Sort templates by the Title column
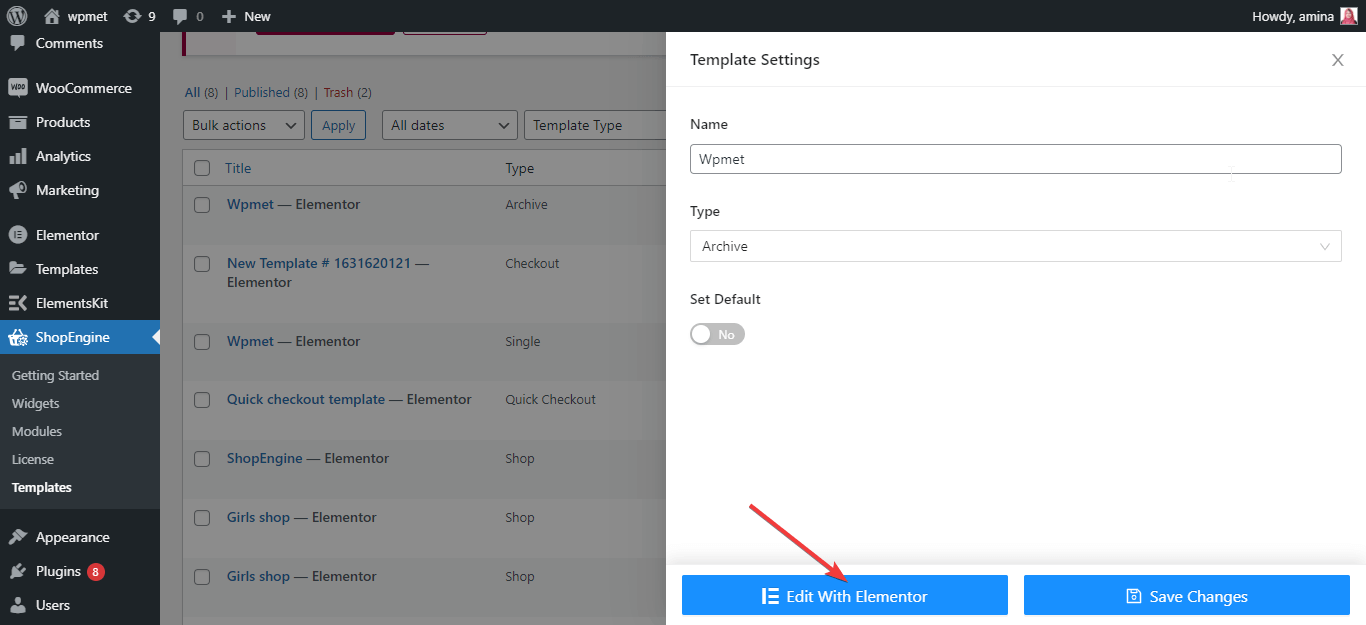 pos(238,168)
